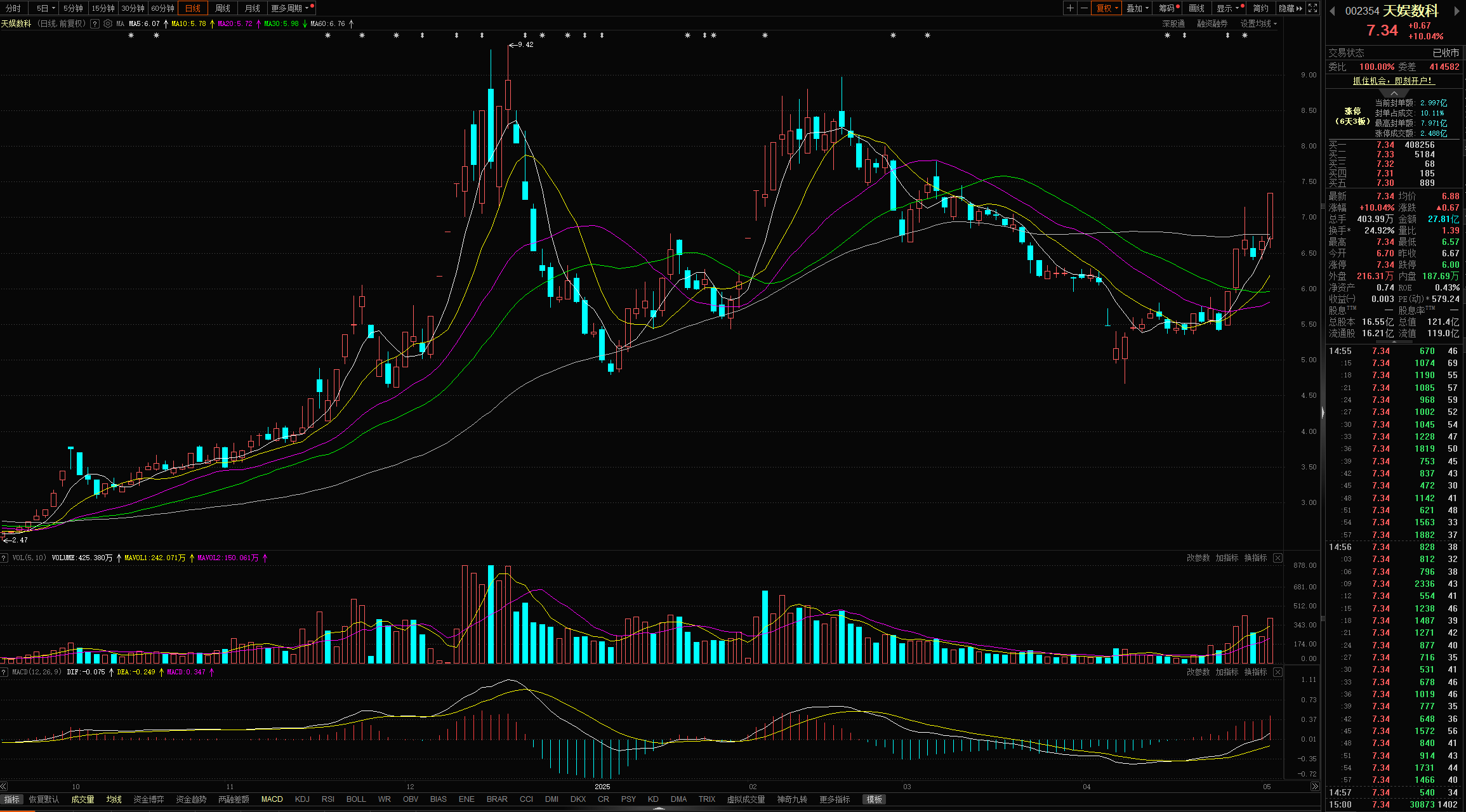Open 设置均线 moving average settings dropdown
Viewport: 1466px width, 812px height.
point(1259,23)
